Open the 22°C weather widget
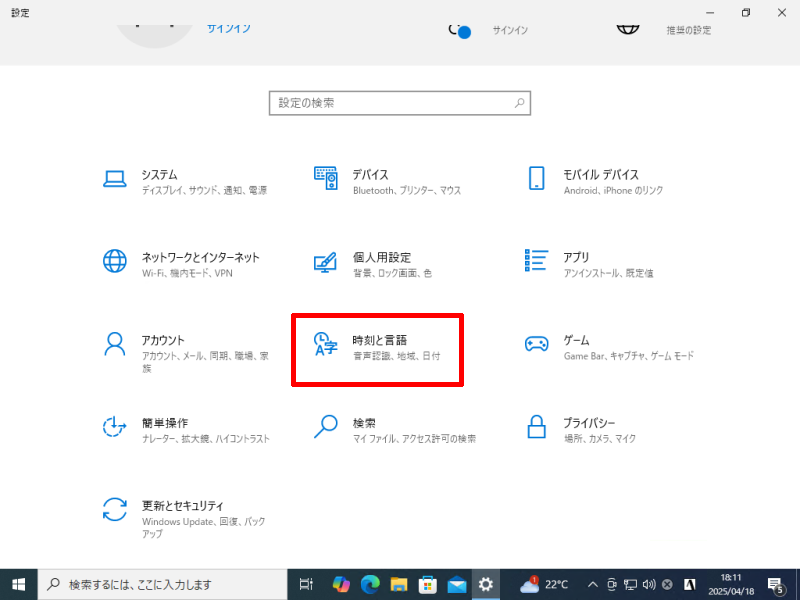Viewport: 800px width, 600px height. (x=543, y=584)
